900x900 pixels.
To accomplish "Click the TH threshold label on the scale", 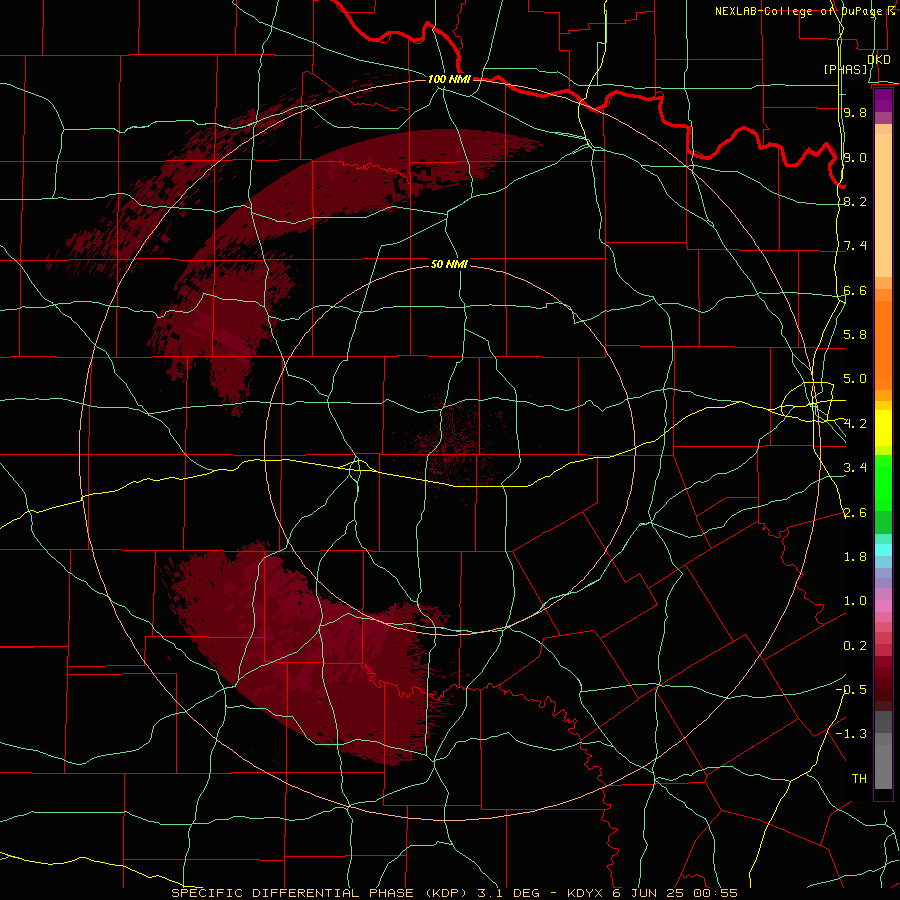I will 859,779.
